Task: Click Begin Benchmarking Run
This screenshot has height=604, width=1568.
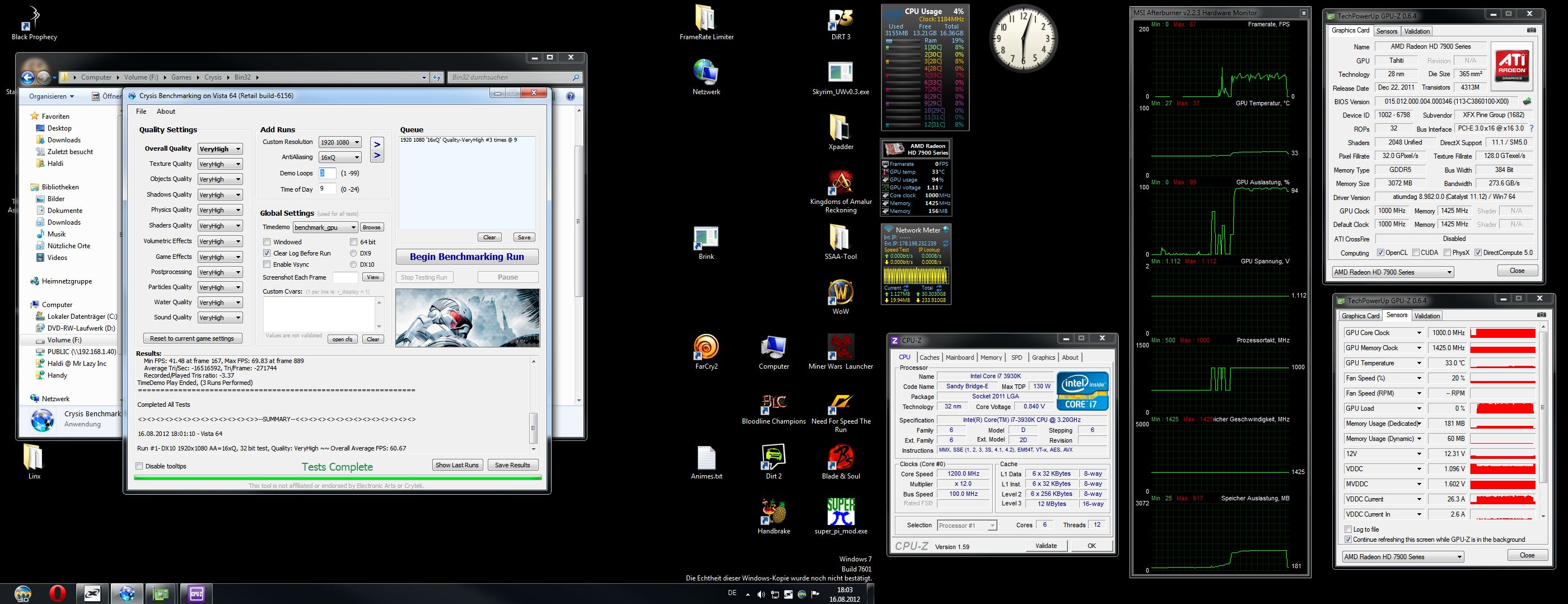Action: point(467,257)
